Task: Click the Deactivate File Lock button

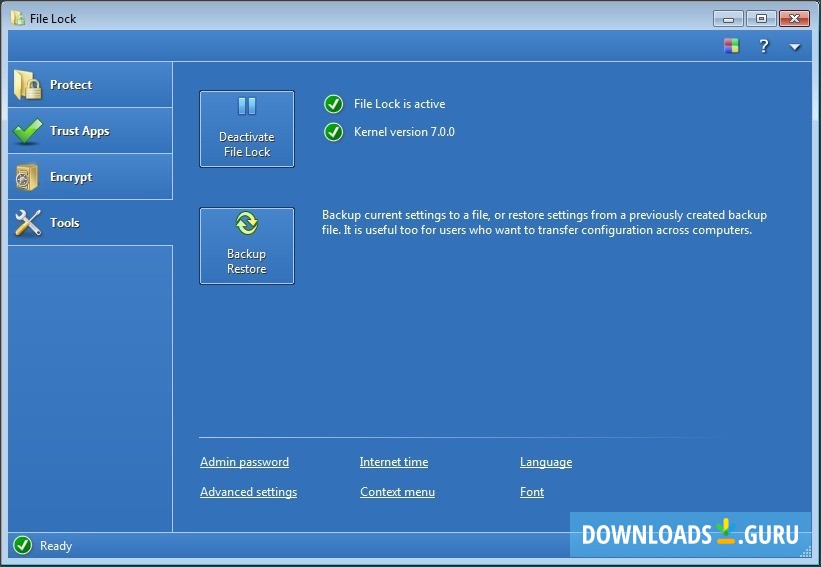Action: [x=247, y=129]
